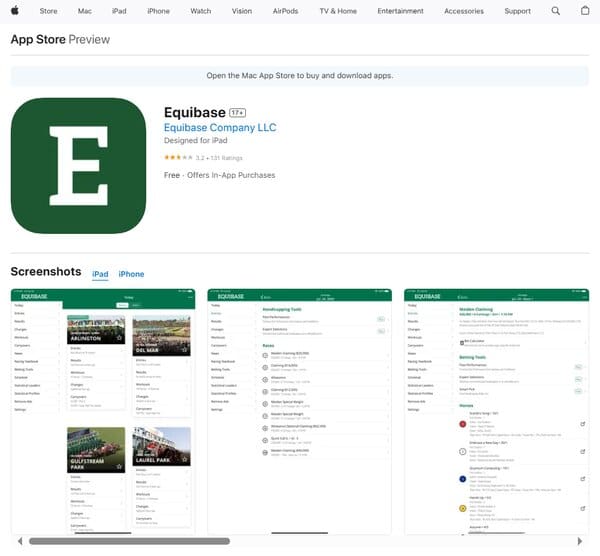Click the horizontal screenshots scrollbar thumb
Screen dimensions: 600x556
pyautogui.click(x=129, y=541)
